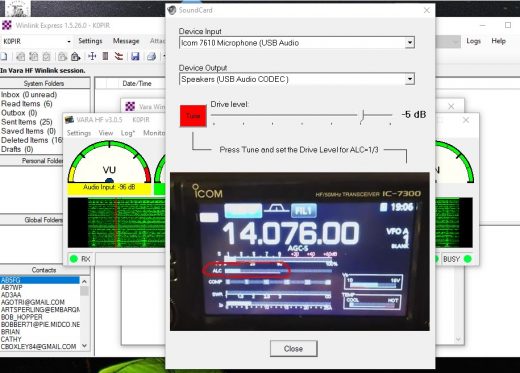Viewport: 520px width, 373px height.
Task: Select the AB7WP contact
Action: tap(12, 288)
